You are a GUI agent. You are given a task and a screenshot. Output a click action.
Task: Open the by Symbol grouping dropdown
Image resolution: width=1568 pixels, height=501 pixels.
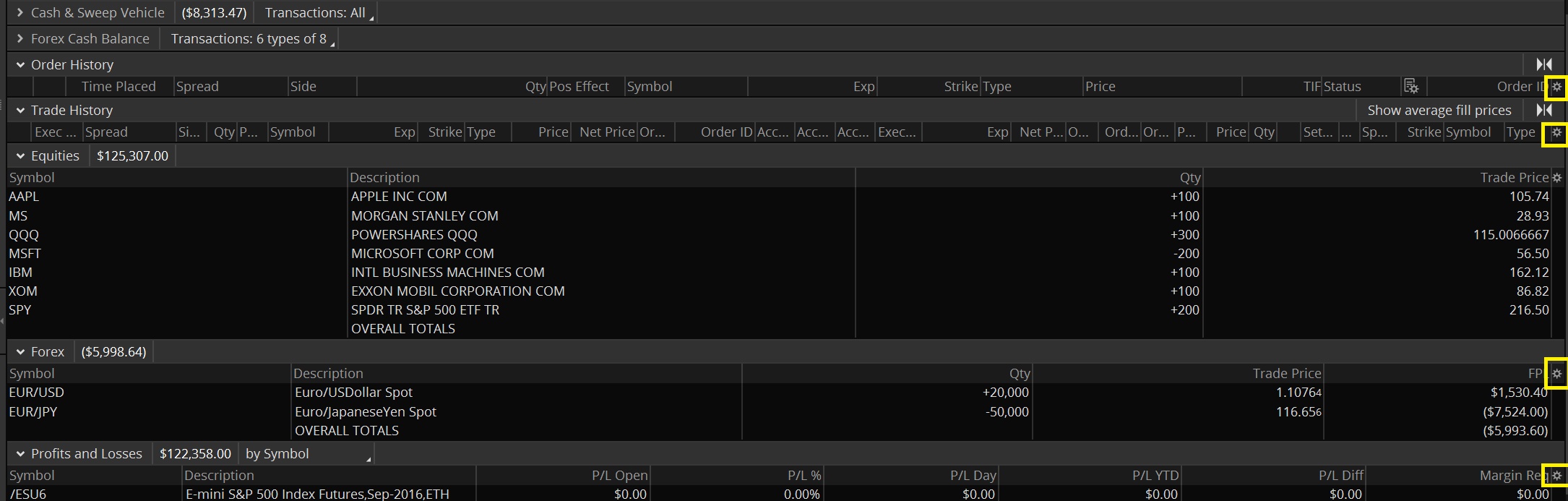tap(306, 453)
